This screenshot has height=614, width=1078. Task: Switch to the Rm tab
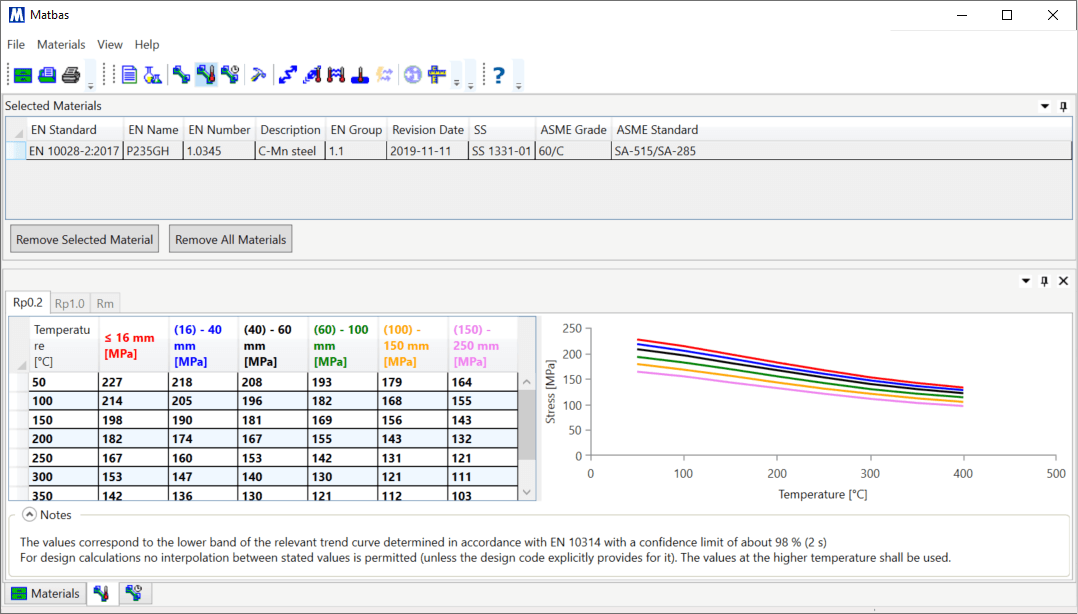[105, 303]
